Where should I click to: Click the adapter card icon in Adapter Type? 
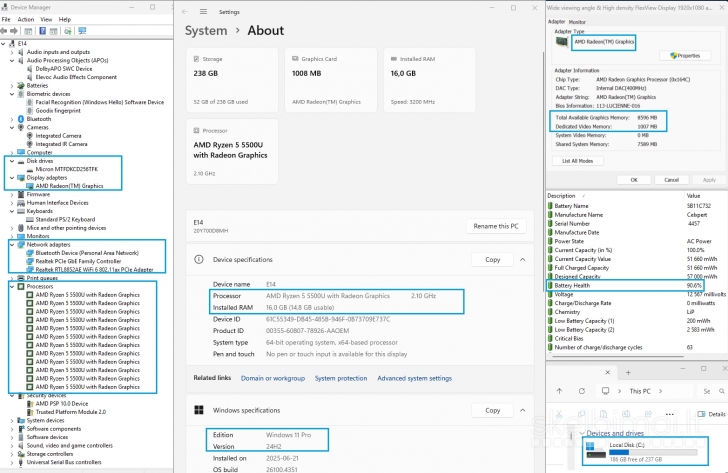click(x=562, y=42)
